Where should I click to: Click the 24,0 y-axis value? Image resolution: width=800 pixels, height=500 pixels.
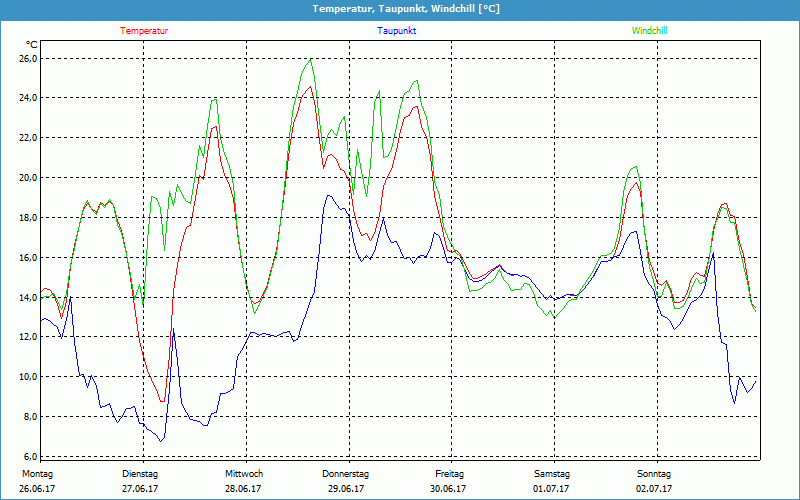point(28,98)
